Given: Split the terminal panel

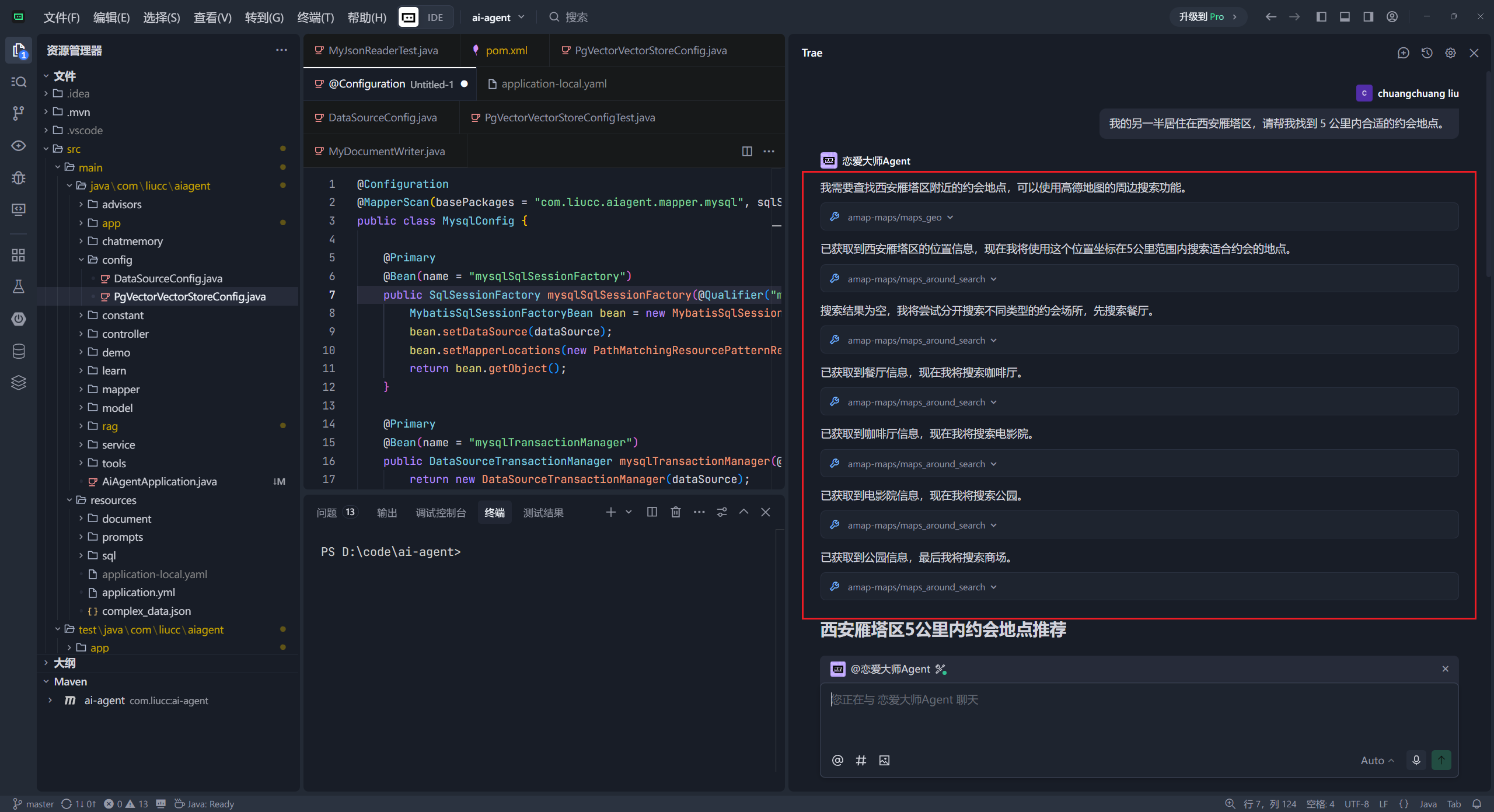Looking at the screenshot, I should click(x=652, y=512).
